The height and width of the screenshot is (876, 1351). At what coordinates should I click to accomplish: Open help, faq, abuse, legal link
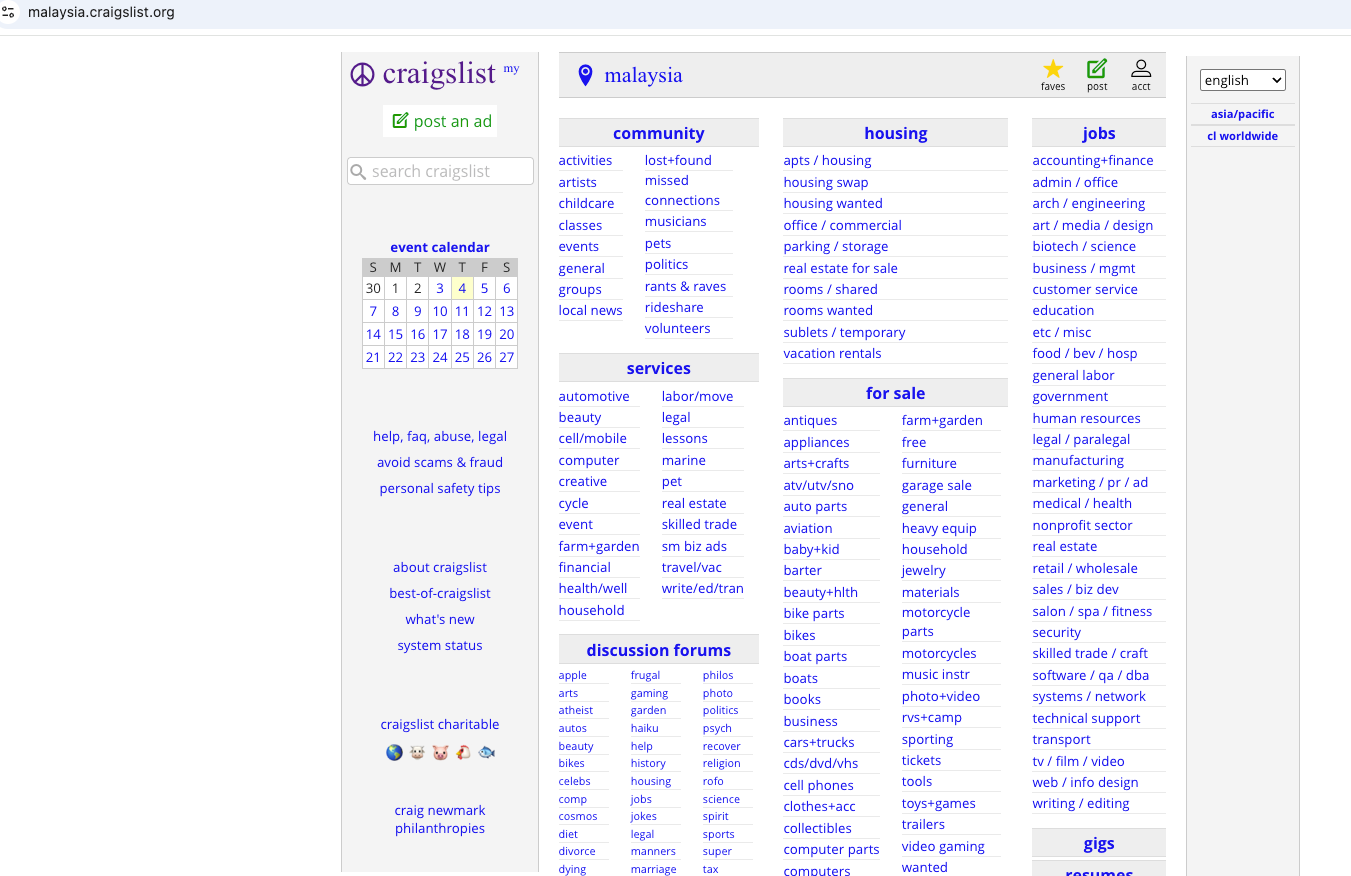440,436
